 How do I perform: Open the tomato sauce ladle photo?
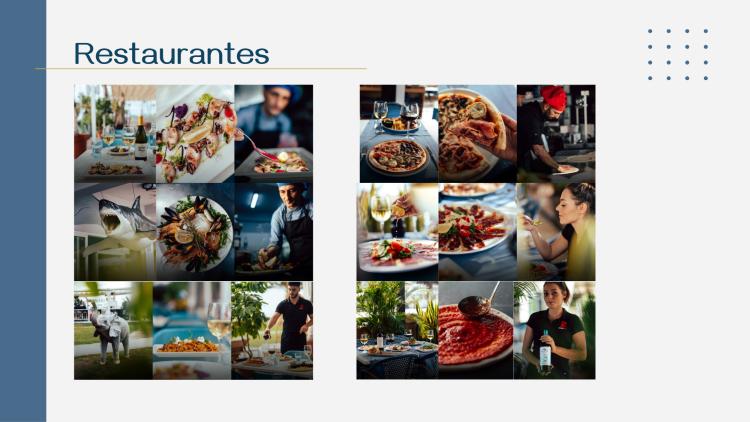tap(475, 330)
